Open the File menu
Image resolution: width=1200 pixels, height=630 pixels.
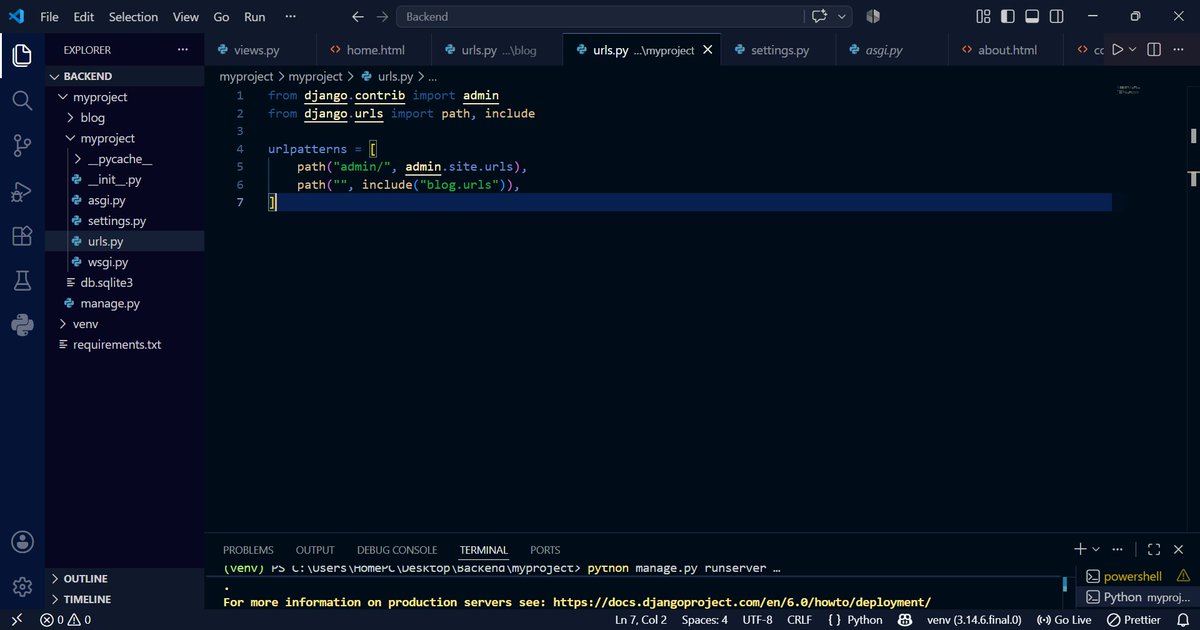(49, 17)
